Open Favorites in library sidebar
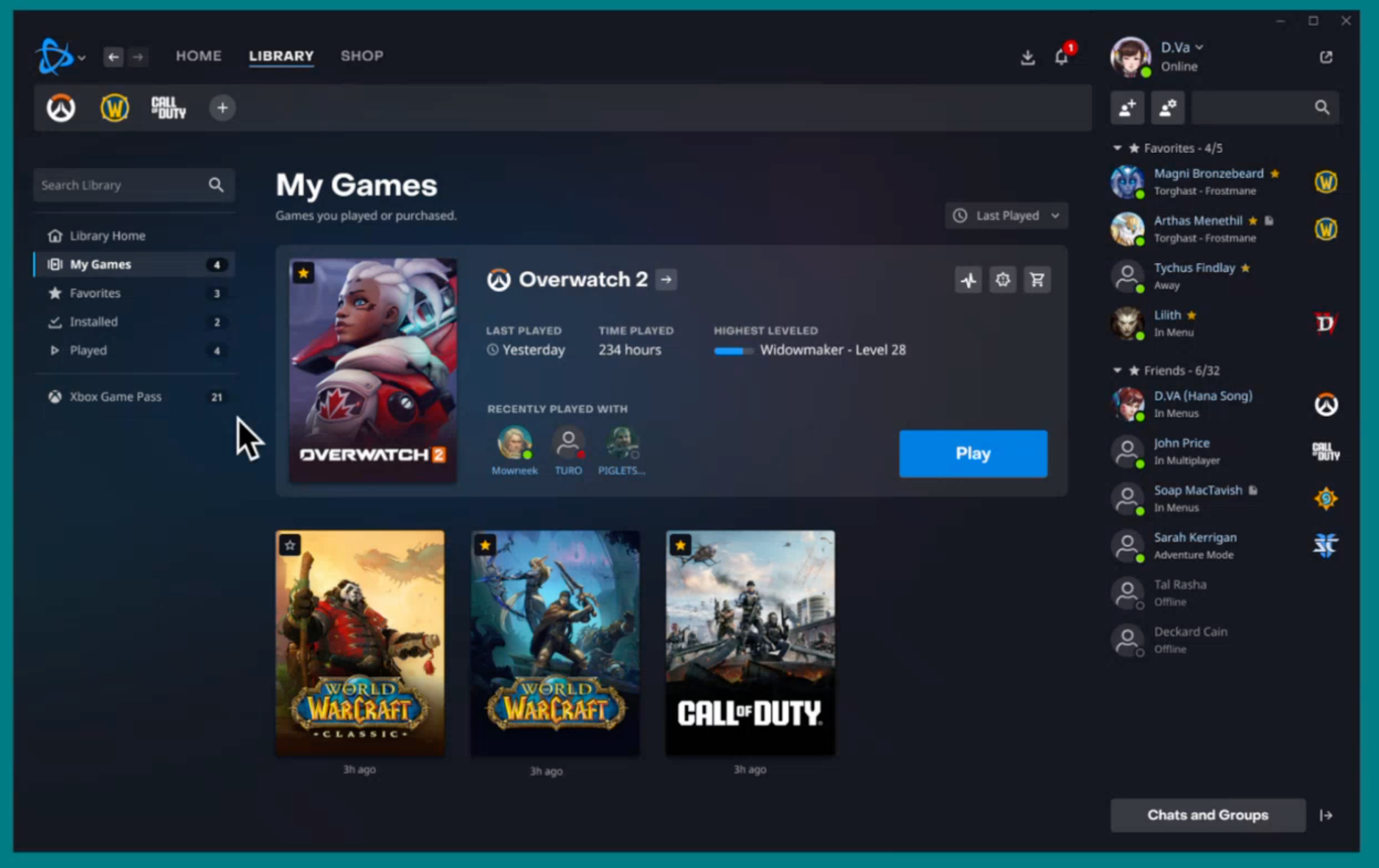This screenshot has width=1379, height=868. point(134,294)
